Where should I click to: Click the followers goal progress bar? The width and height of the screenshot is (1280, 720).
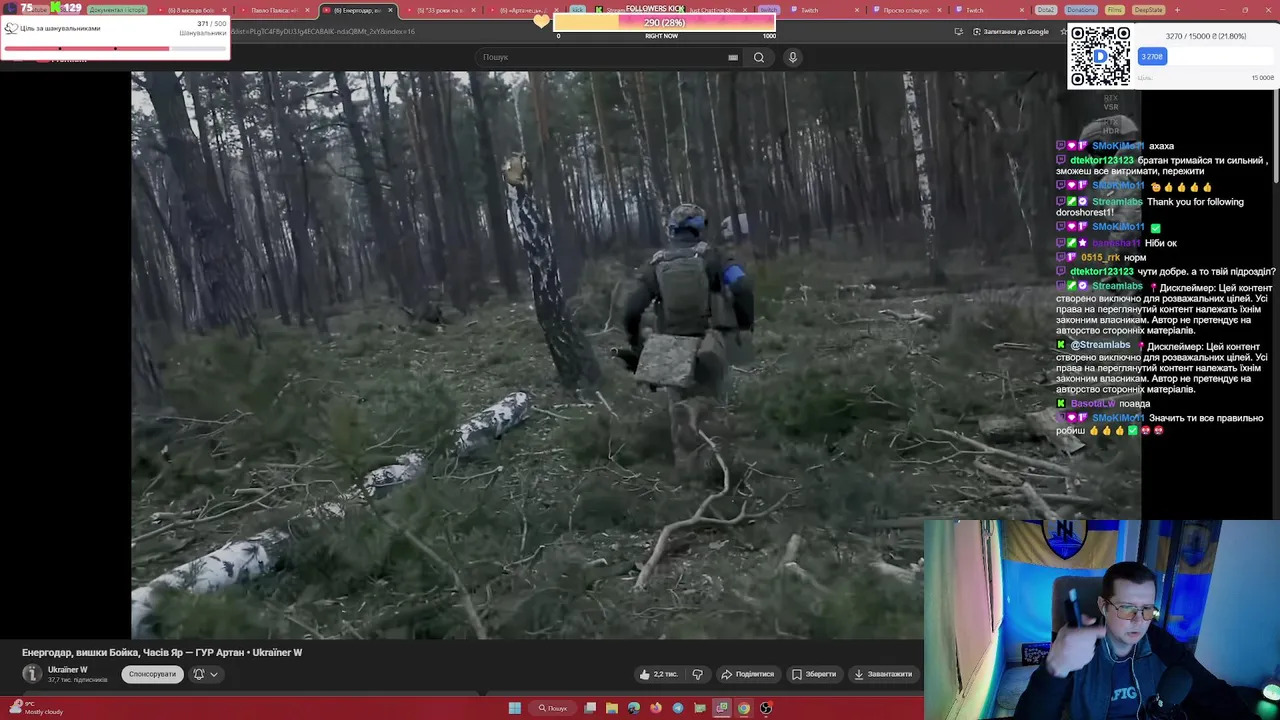pyautogui.click(x=664, y=22)
